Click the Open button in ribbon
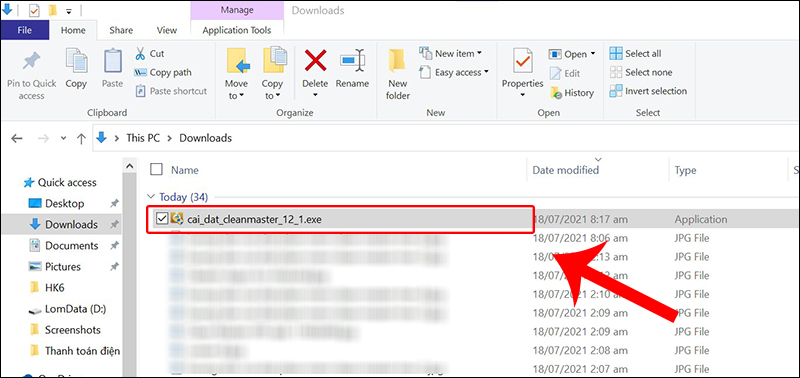This screenshot has height=378, width=800. pyautogui.click(x=571, y=54)
